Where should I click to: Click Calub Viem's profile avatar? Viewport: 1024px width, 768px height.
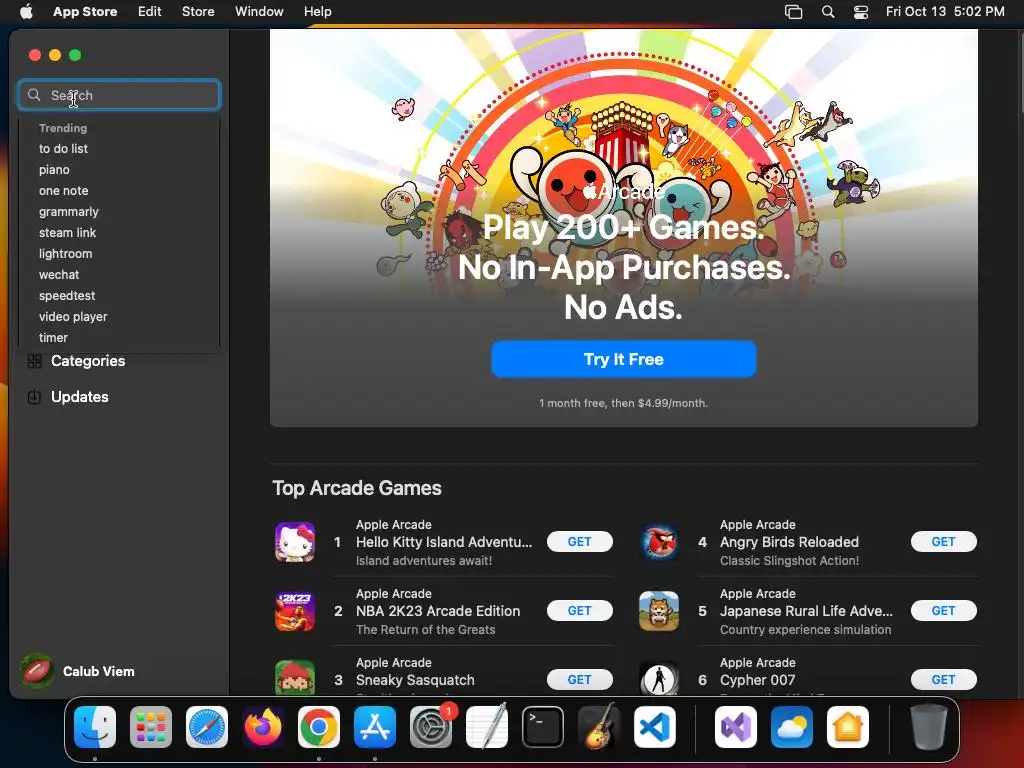click(x=37, y=671)
